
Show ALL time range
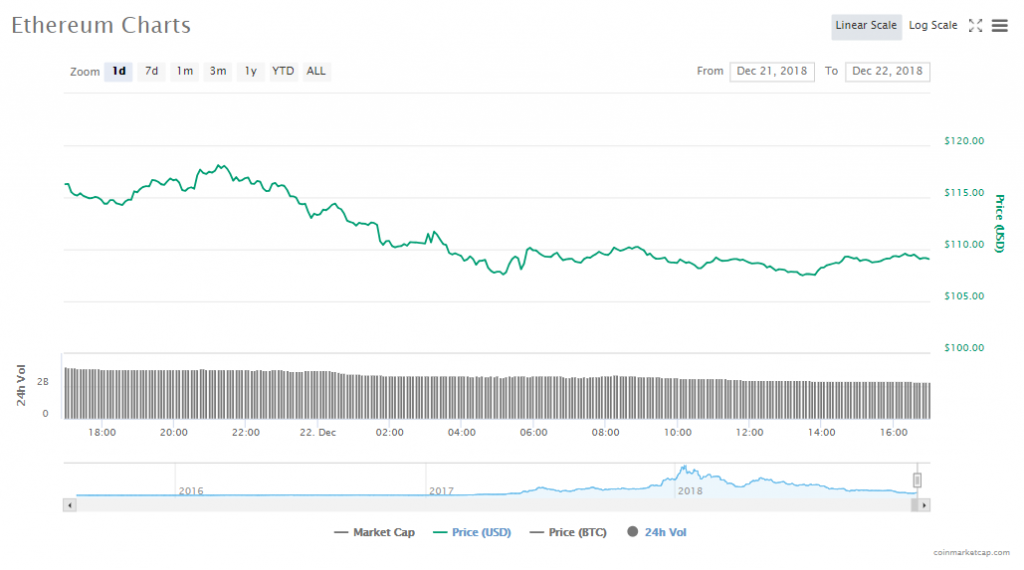(316, 72)
